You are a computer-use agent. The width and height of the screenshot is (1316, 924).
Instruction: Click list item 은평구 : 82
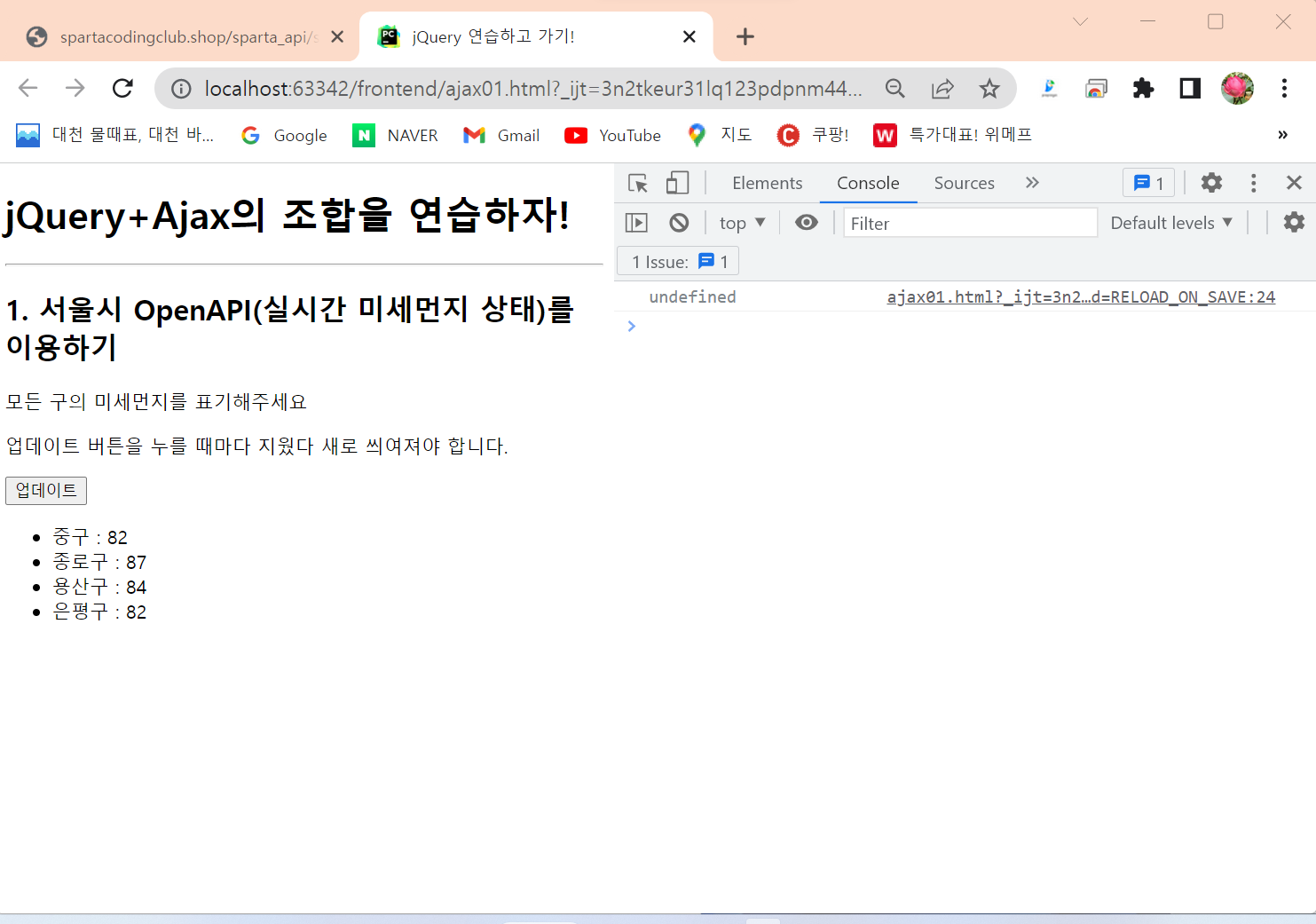pos(99,612)
